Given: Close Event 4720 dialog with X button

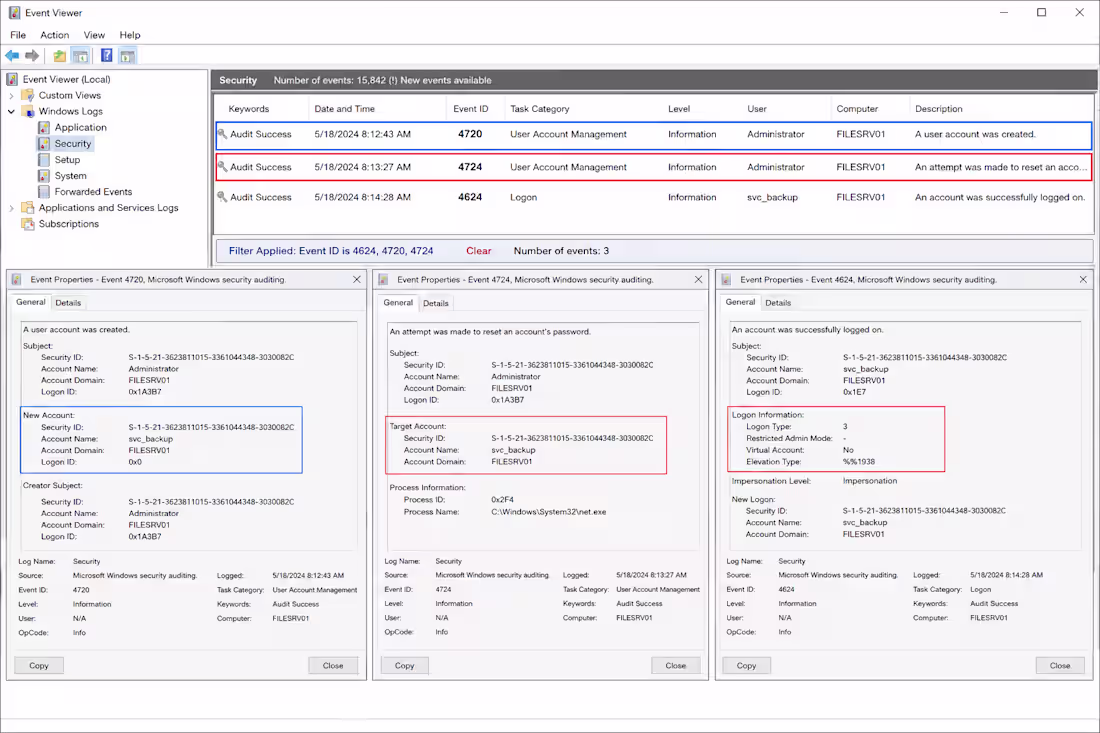Looking at the screenshot, I should click(x=356, y=279).
